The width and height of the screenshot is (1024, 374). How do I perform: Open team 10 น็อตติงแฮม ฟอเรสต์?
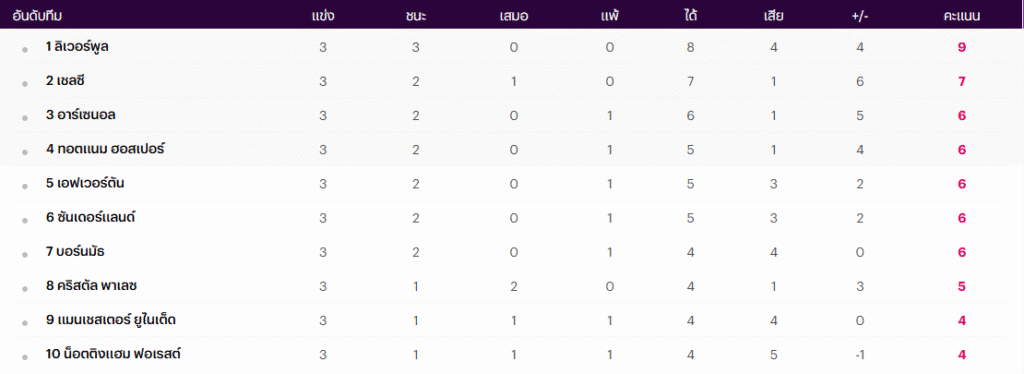113,354
